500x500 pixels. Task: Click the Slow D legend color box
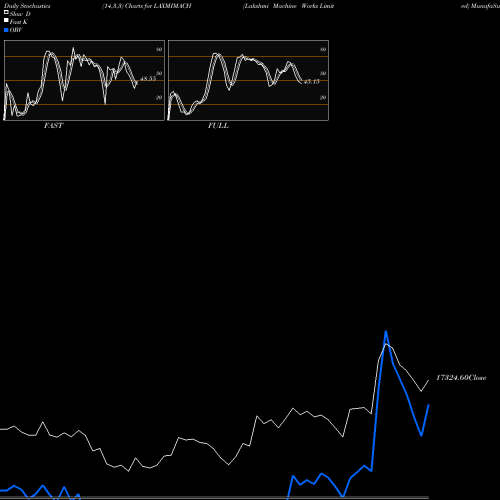click(x=6, y=12)
